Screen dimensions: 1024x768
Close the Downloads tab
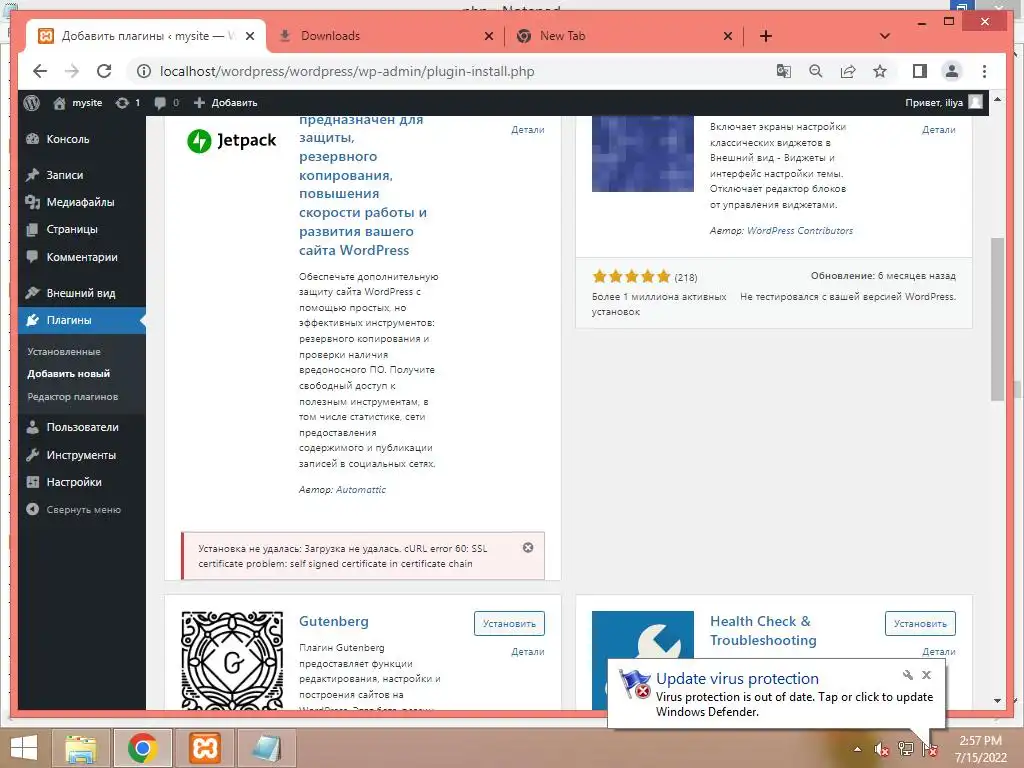(488, 36)
